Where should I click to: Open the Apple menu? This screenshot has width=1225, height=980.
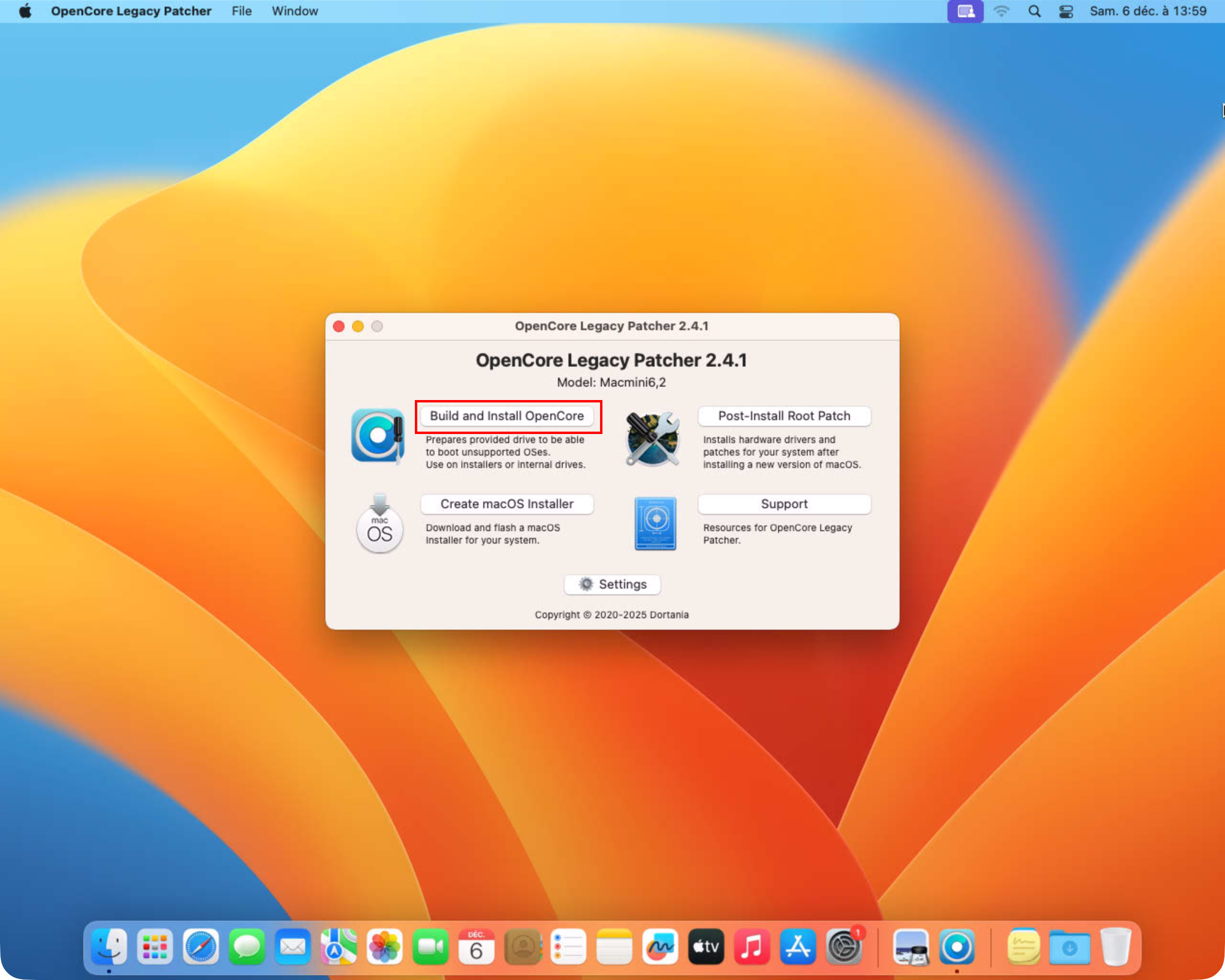point(25,11)
